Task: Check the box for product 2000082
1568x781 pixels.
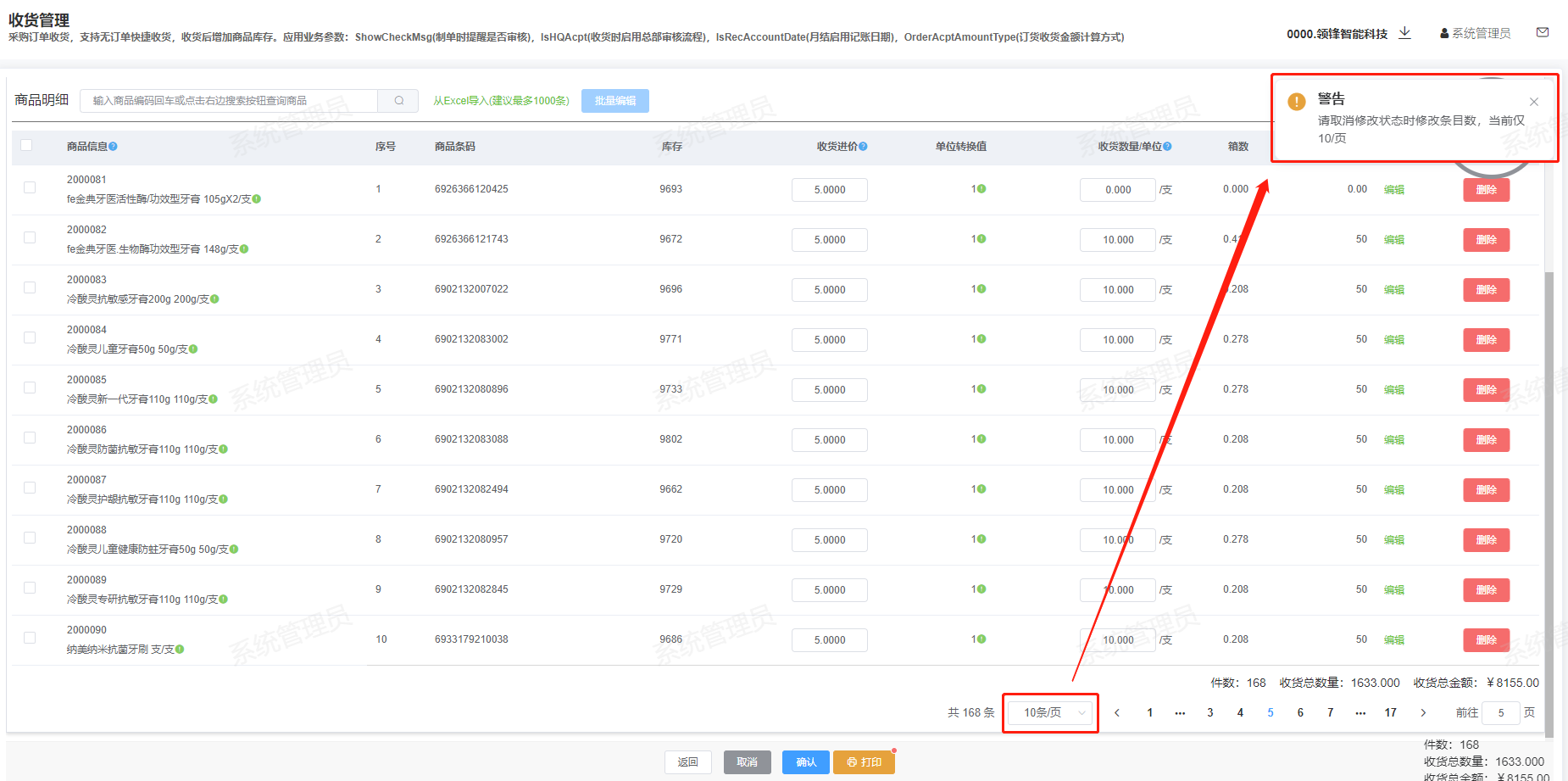Action: pyautogui.click(x=30, y=237)
